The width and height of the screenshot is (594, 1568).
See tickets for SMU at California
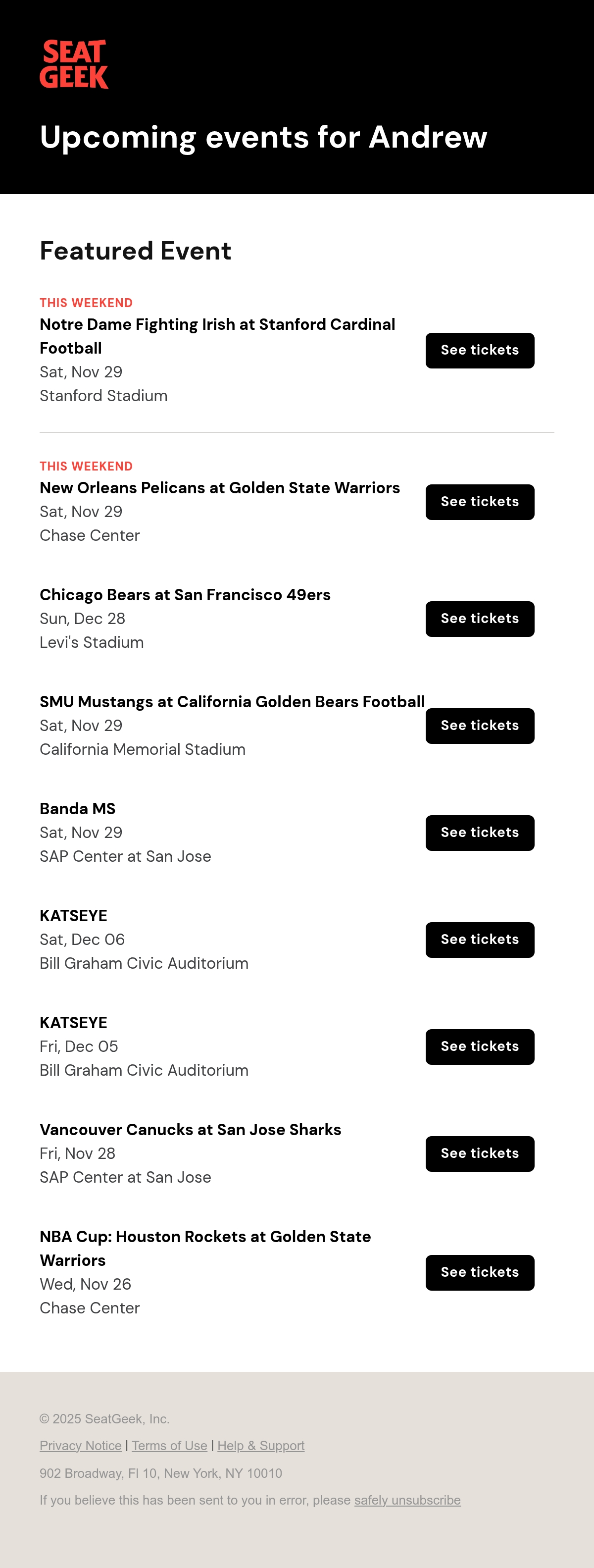(x=480, y=726)
